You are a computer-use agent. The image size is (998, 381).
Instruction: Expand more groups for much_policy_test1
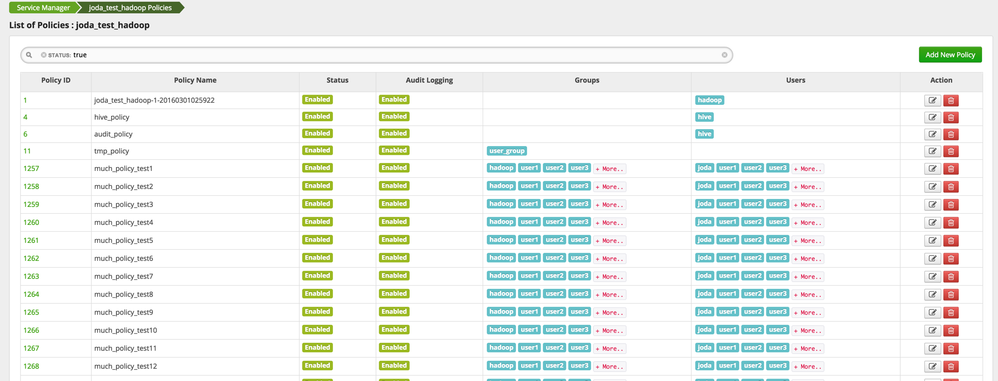(610, 169)
